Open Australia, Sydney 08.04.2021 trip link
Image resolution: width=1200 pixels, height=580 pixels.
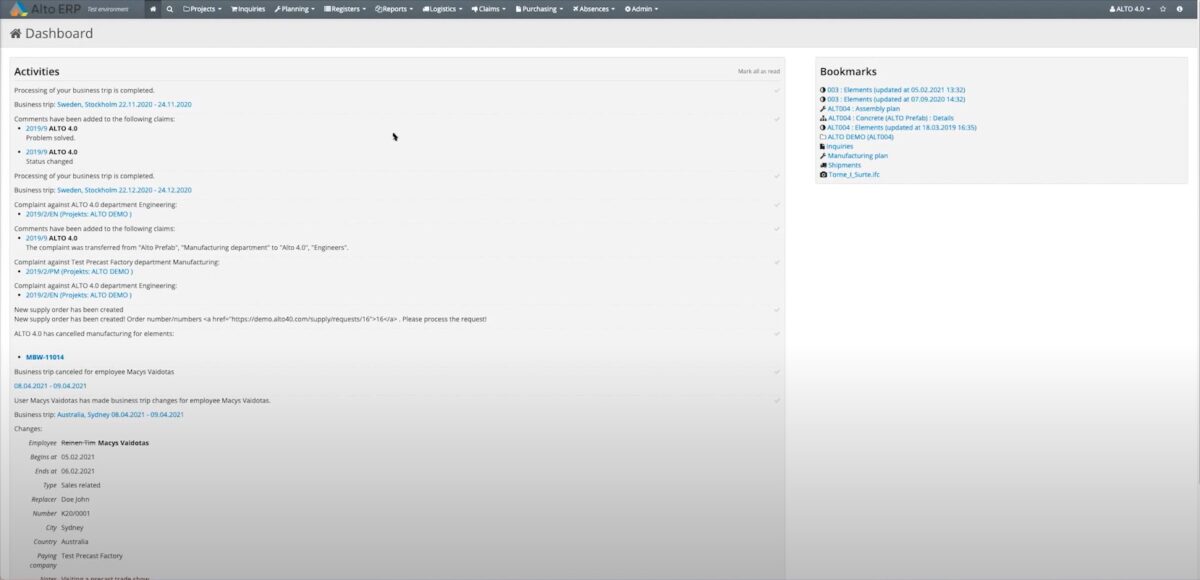120,414
